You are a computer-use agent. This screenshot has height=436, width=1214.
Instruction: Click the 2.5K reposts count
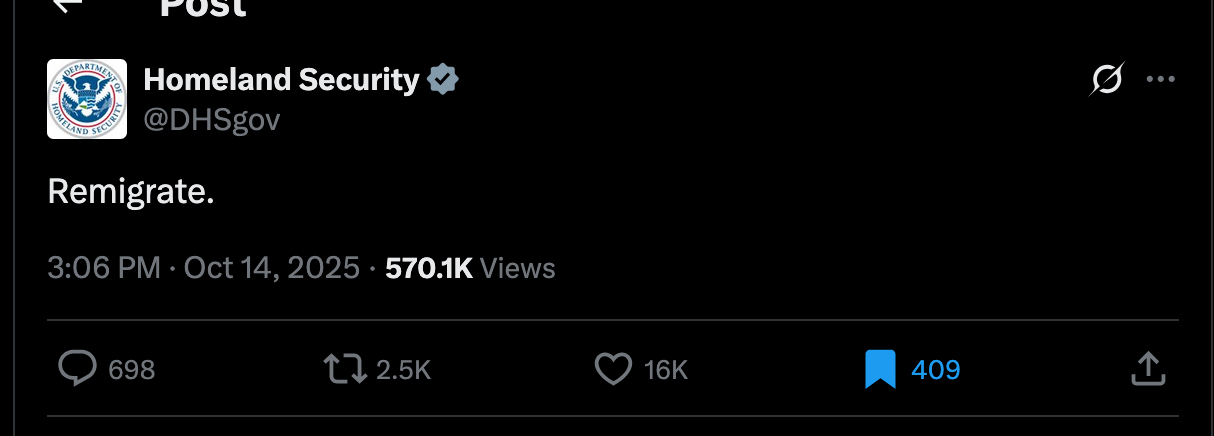(403, 370)
